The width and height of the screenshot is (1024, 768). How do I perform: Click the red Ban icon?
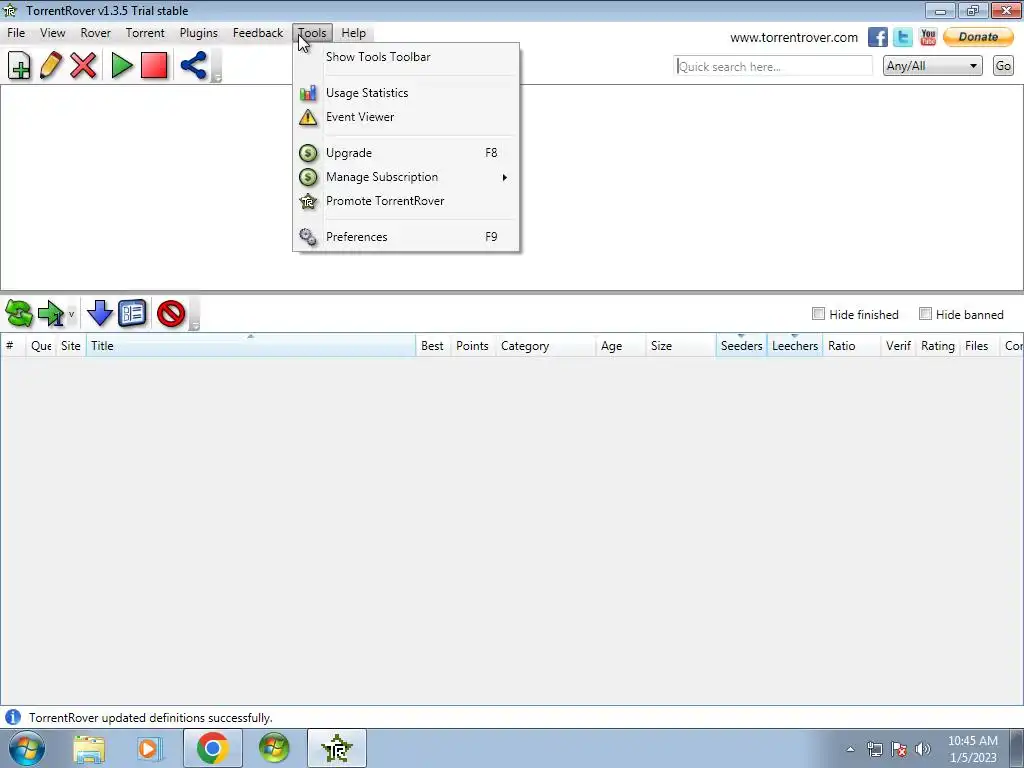[x=171, y=313]
